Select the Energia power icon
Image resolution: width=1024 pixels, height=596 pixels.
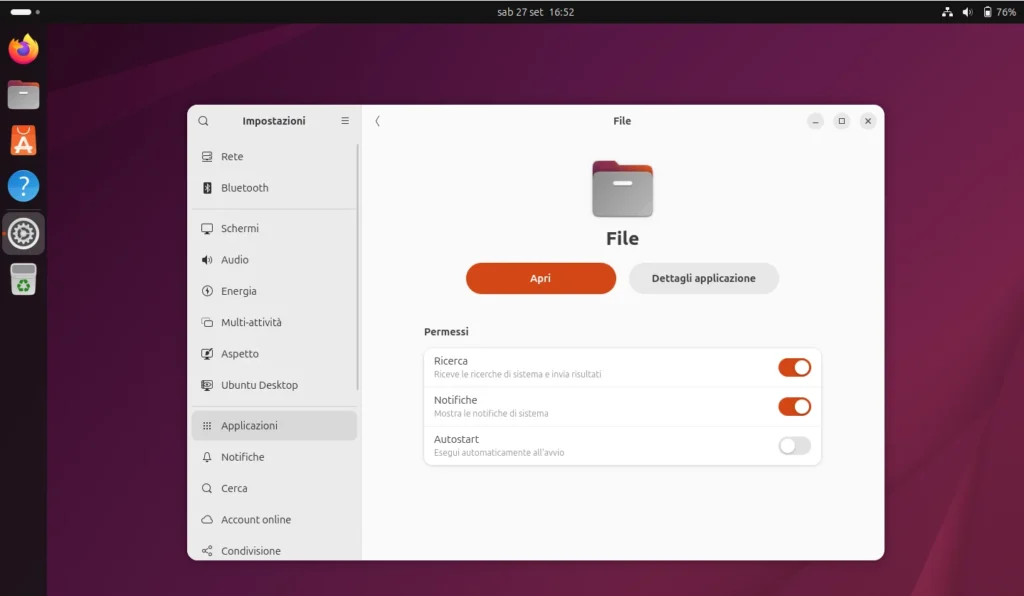point(208,291)
